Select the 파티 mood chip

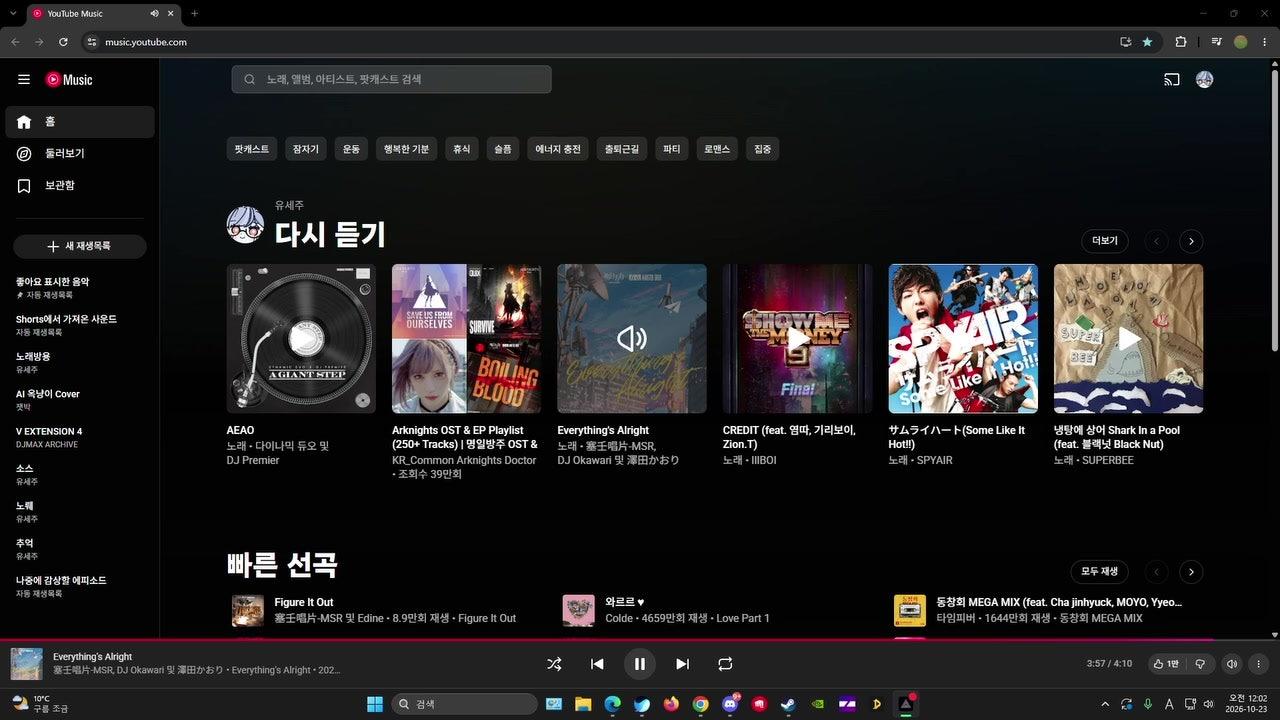tap(672, 149)
